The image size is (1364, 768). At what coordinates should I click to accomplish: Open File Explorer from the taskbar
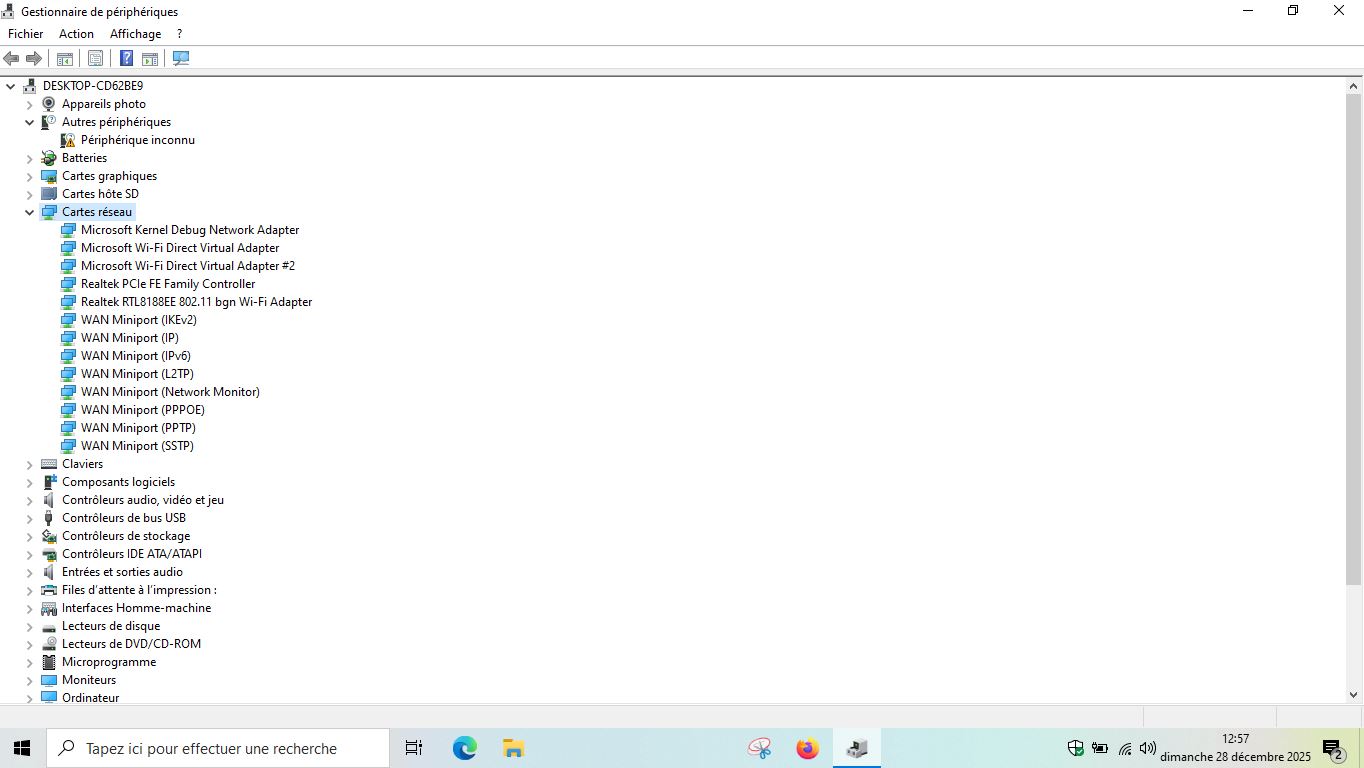[x=513, y=748]
